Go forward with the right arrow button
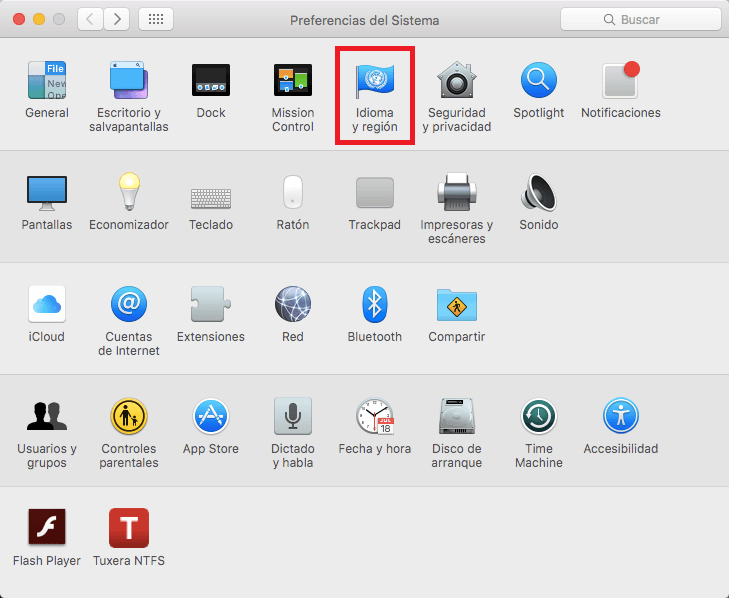The height and width of the screenshot is (598, 729). tap(116, 19)
